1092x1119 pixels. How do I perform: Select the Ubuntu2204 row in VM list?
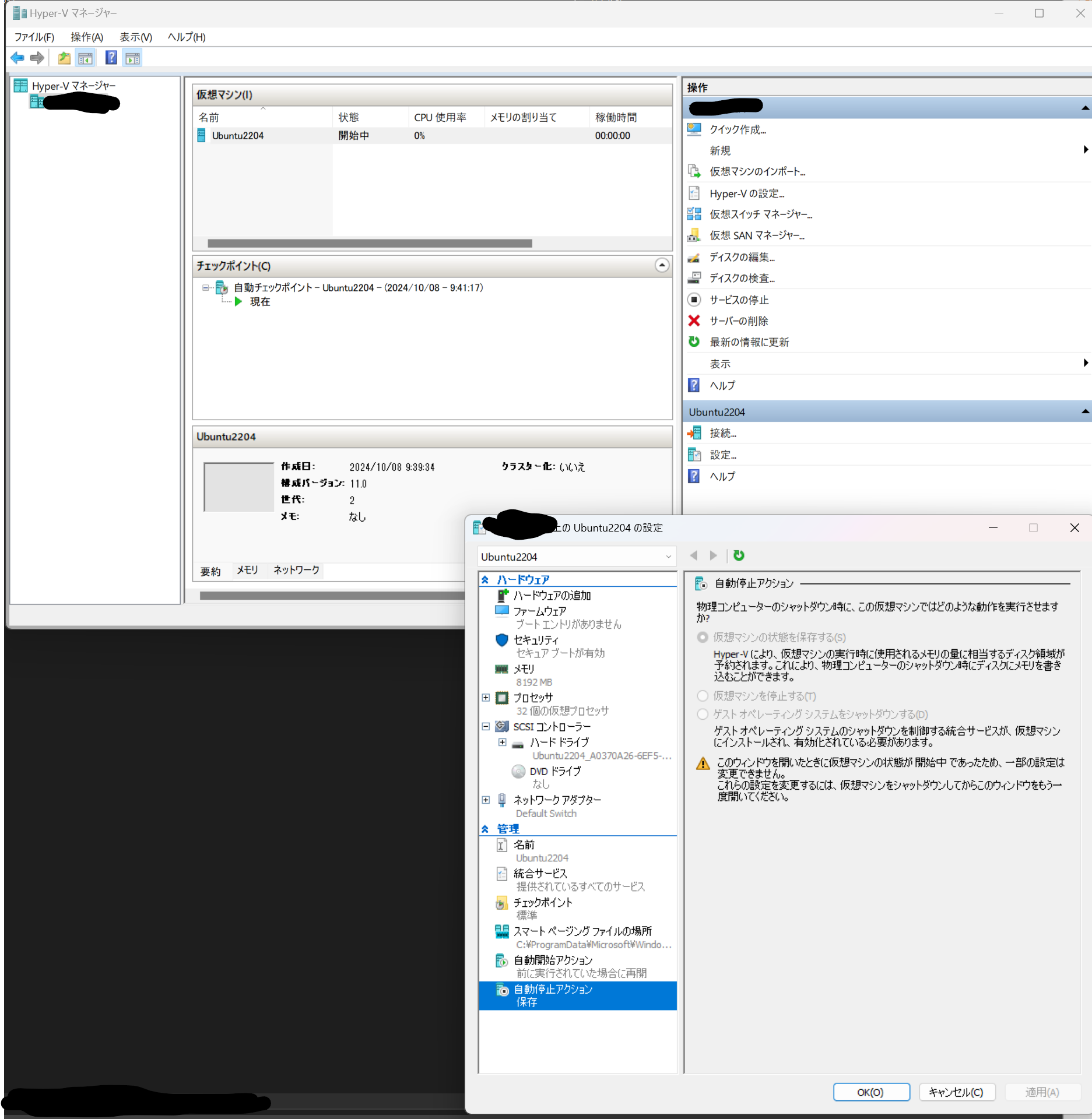click(x=432, y=136)
